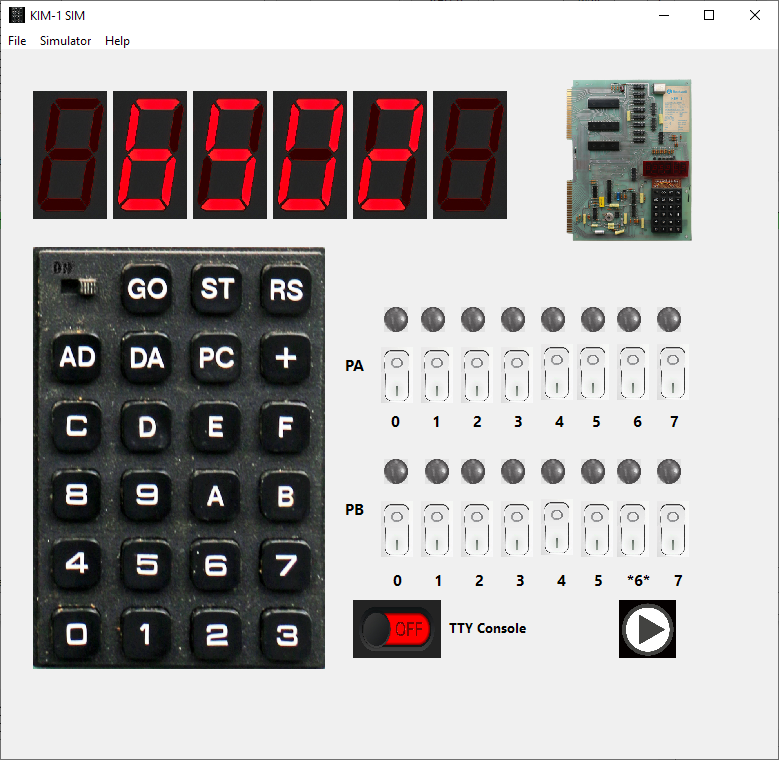Screen dimensions: 779x760
Task: Maximize the KIM-1 SIM window
Action: pyautogui.click(x=709, y=15)
